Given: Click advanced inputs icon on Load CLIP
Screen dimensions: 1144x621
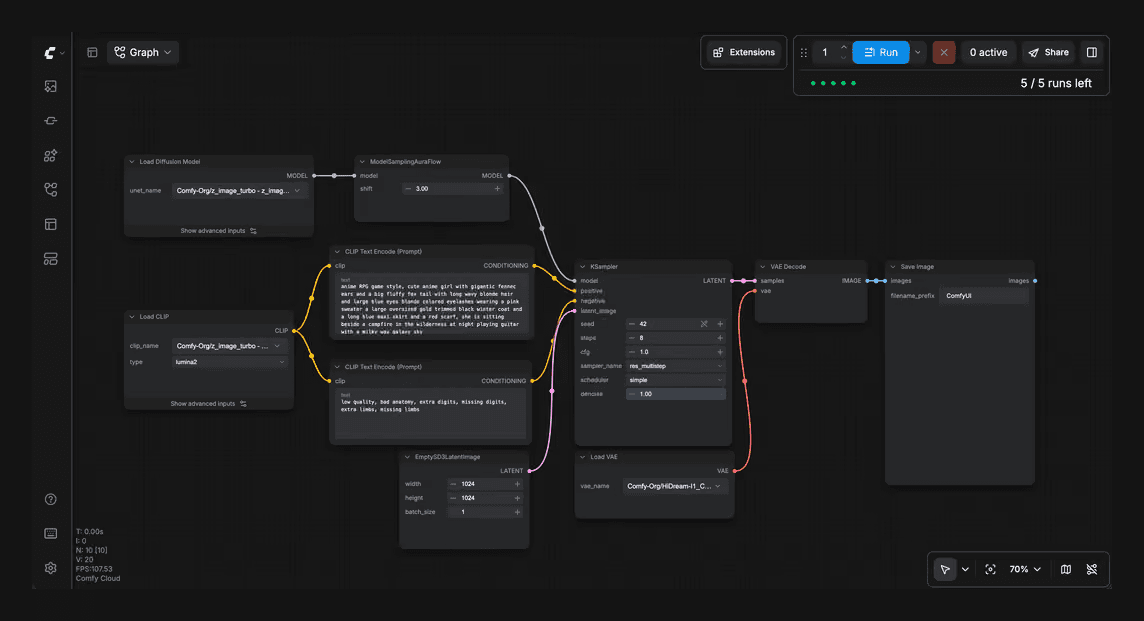Looking at the screenshot, I should (243, 404).
